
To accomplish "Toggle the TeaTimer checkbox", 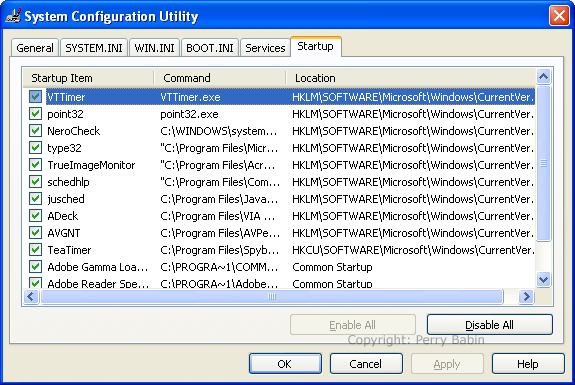I will [35, 250].
